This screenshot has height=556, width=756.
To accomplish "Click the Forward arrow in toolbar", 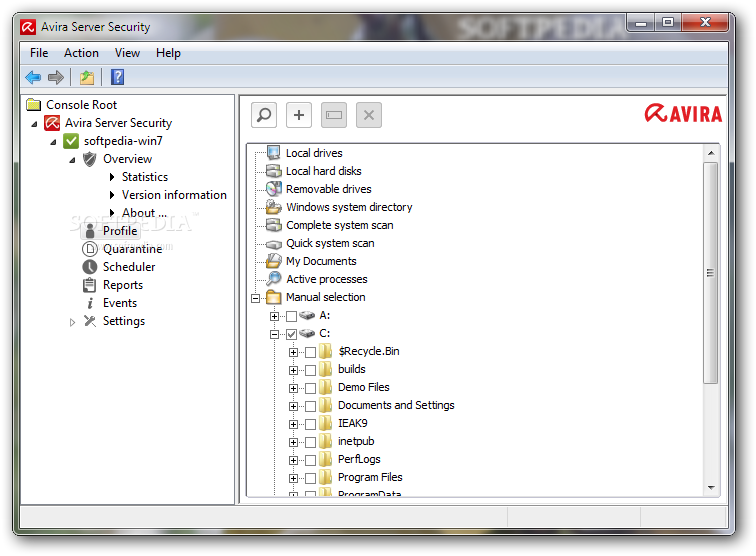I will pyautogui.click(x=56, y=77).
